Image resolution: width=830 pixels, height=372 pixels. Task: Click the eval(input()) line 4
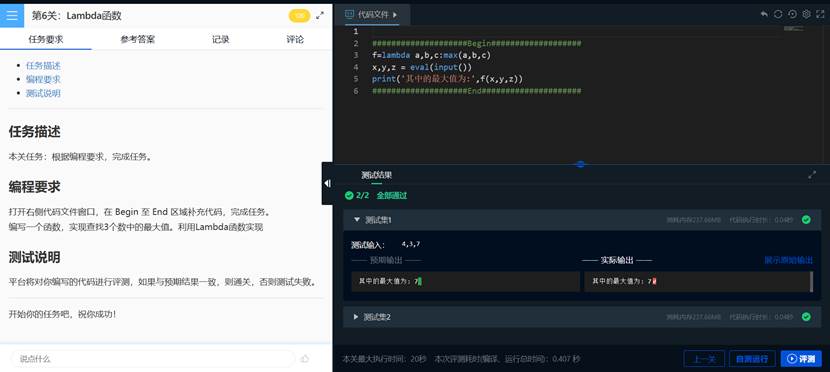point(421,67)
